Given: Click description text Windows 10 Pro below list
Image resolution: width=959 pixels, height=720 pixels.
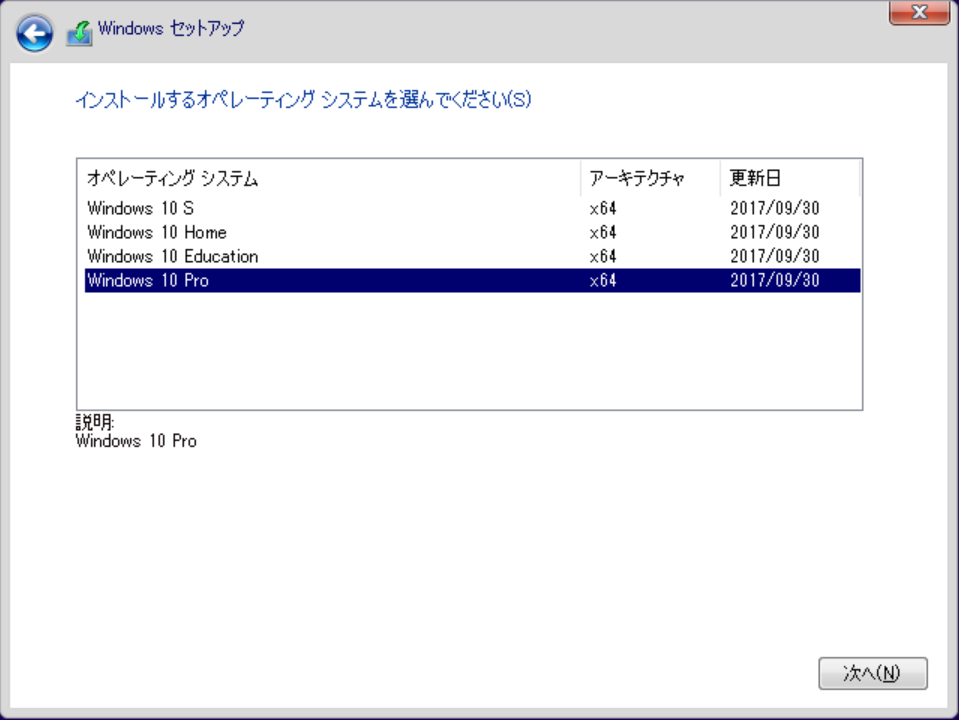Looking at the screenshot, I should (x=136, y=441).
